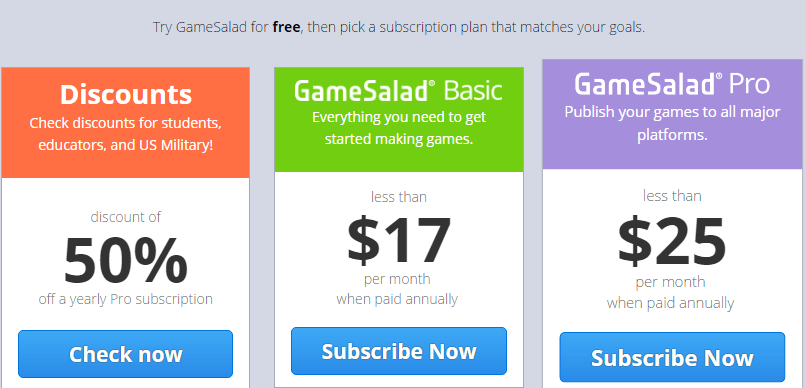Click the 50% discount figure
This screenshot has width=806, height=388.
tap(125, 261)
